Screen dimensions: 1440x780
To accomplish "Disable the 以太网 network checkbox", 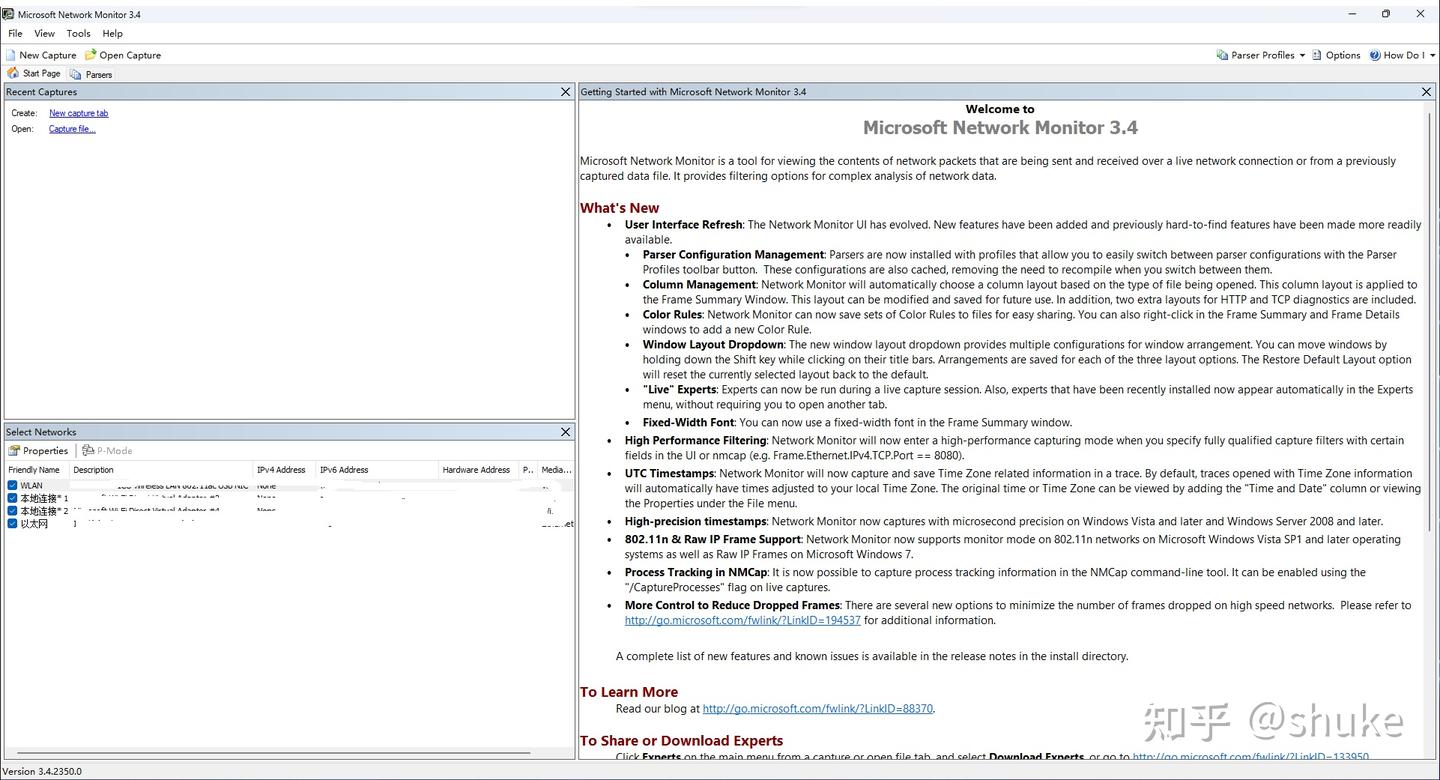I will pos(12,523).
